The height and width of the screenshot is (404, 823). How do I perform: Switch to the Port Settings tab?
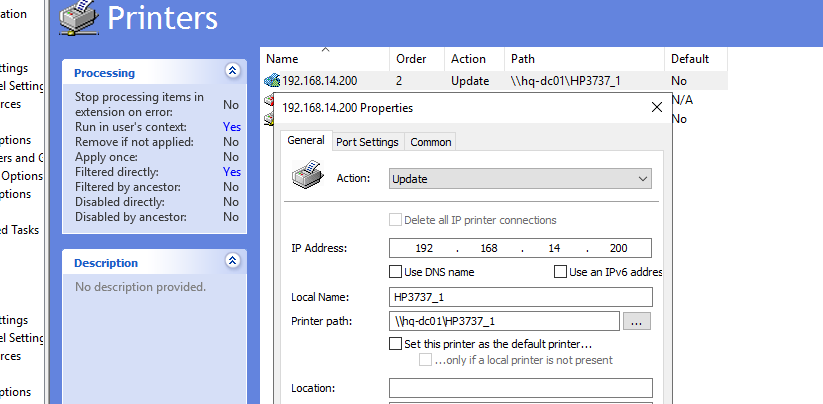[367, 142]
